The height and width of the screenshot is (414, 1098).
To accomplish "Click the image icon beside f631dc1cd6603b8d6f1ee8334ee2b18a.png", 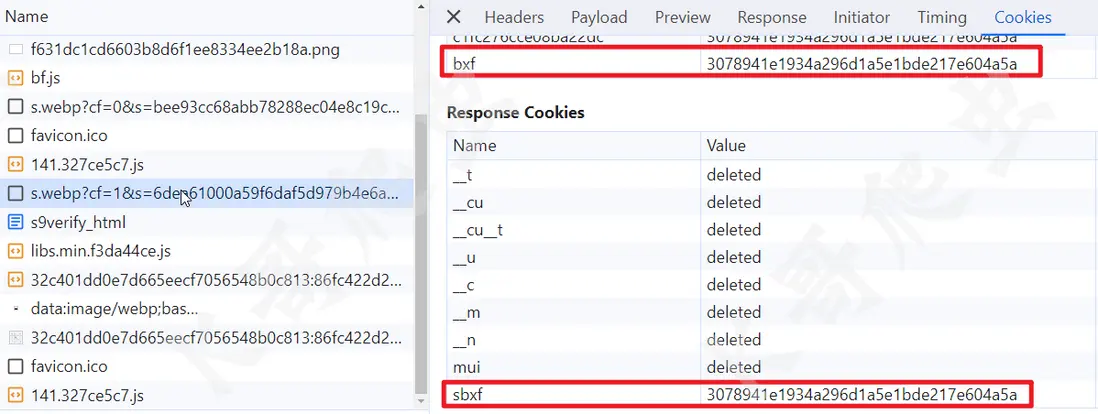I will click(x=15, y=48).
